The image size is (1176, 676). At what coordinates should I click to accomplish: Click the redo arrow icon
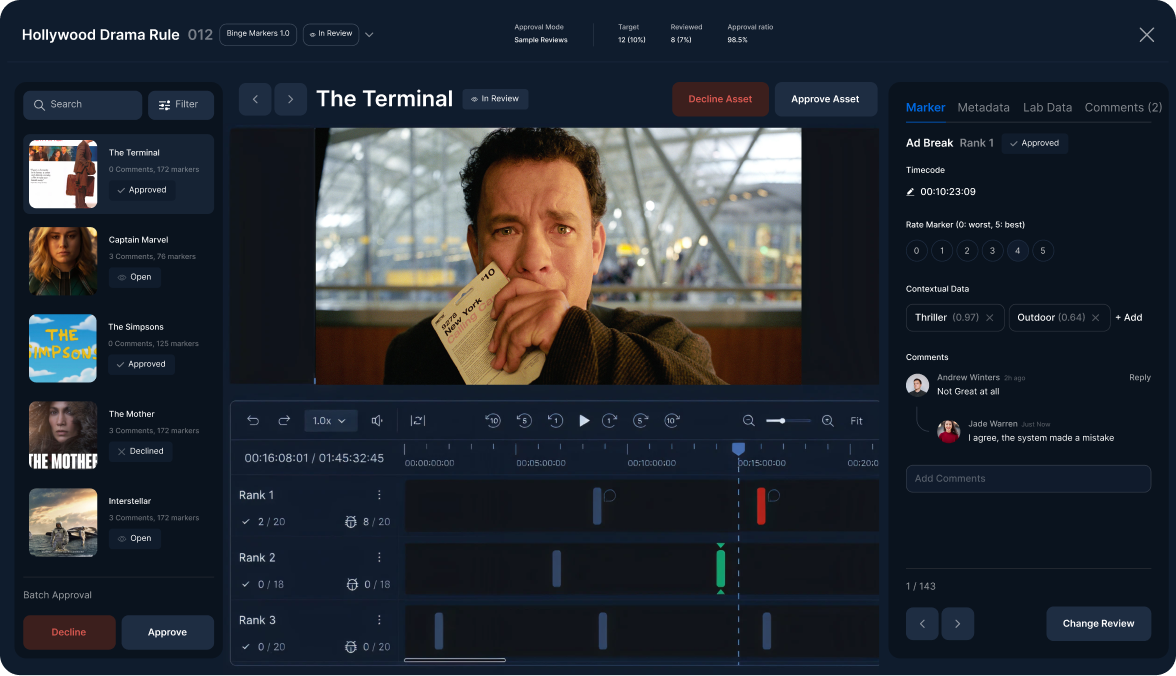[x=284, y=421]
